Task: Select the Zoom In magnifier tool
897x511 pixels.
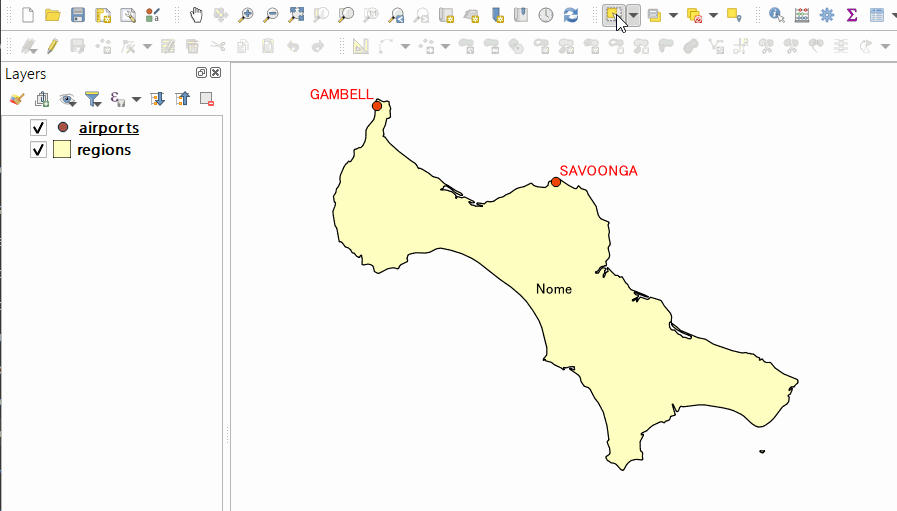Action: pyautogui.click(x=245, y=15)
